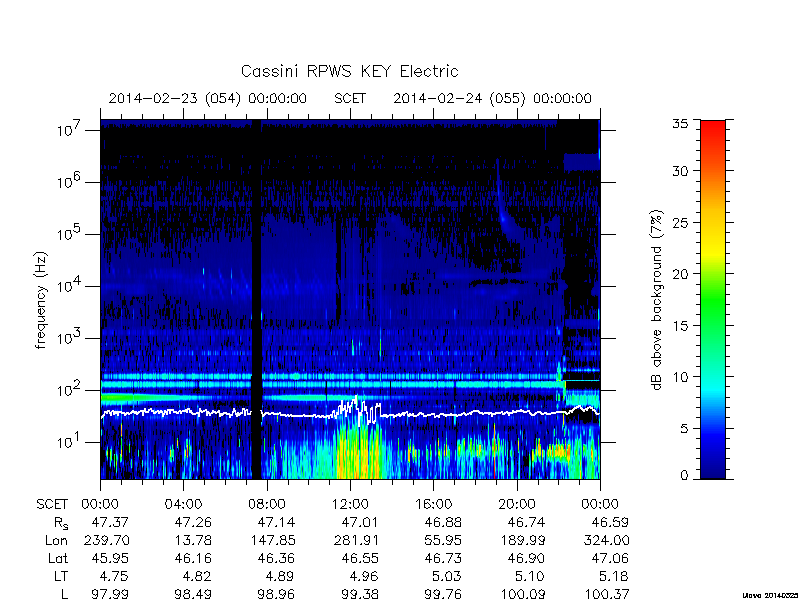800x600 pixels.
Task: Select the L value 100.37
Action: [606, 594]
